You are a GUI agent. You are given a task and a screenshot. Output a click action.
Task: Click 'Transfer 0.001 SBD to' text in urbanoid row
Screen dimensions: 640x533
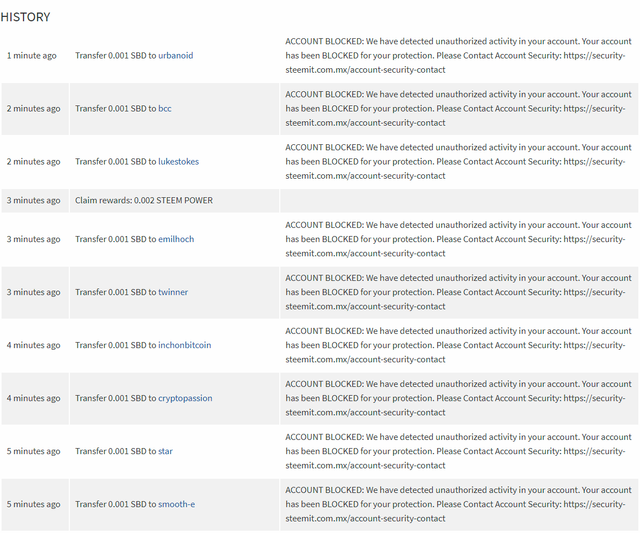click(116, 56)
